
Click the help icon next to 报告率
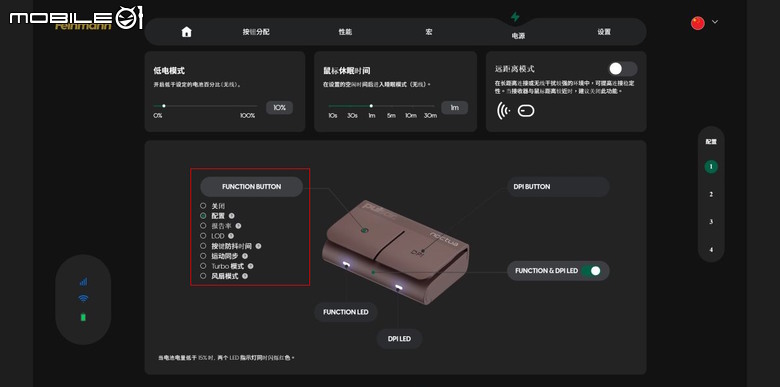(238, 226)
